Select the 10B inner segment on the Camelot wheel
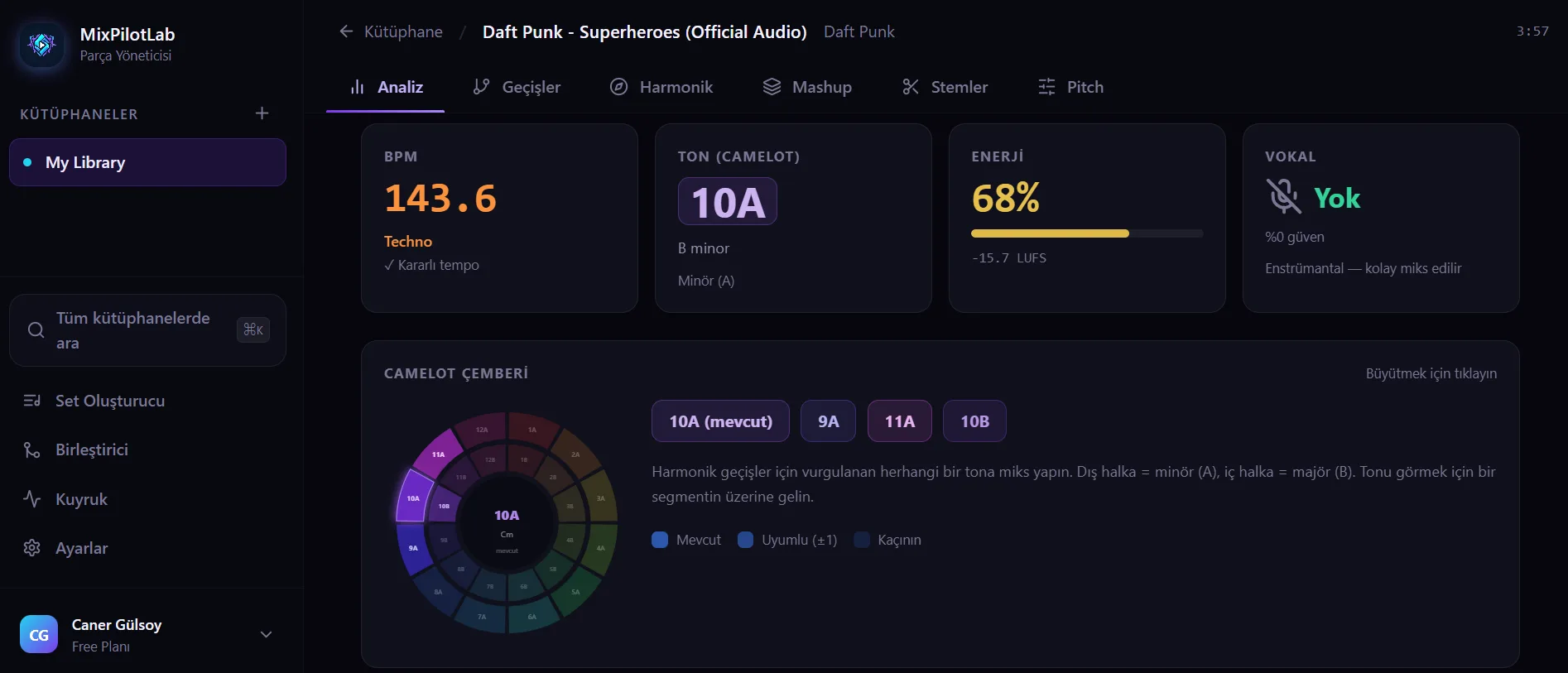Image resolution: width=1568 pixels, height=673 pixels. [444, 506]
